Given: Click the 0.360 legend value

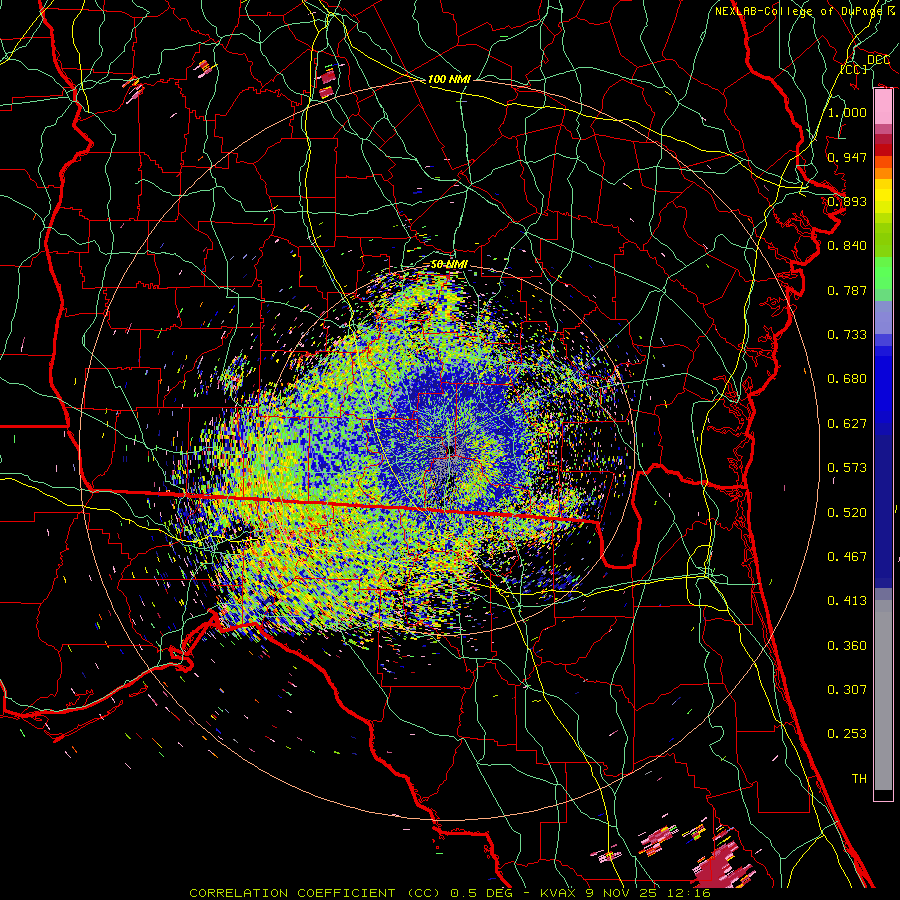Looking at the screenshot, I should click(847, 646).
